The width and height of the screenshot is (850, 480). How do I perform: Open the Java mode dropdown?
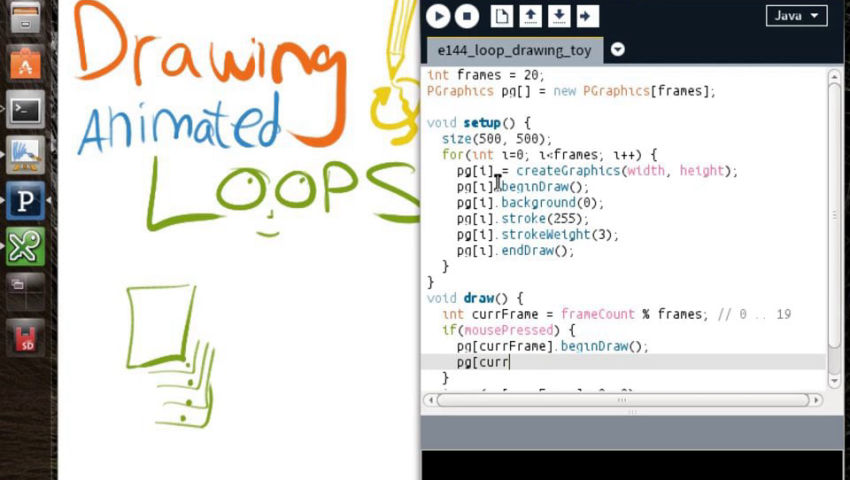point(796,16)
